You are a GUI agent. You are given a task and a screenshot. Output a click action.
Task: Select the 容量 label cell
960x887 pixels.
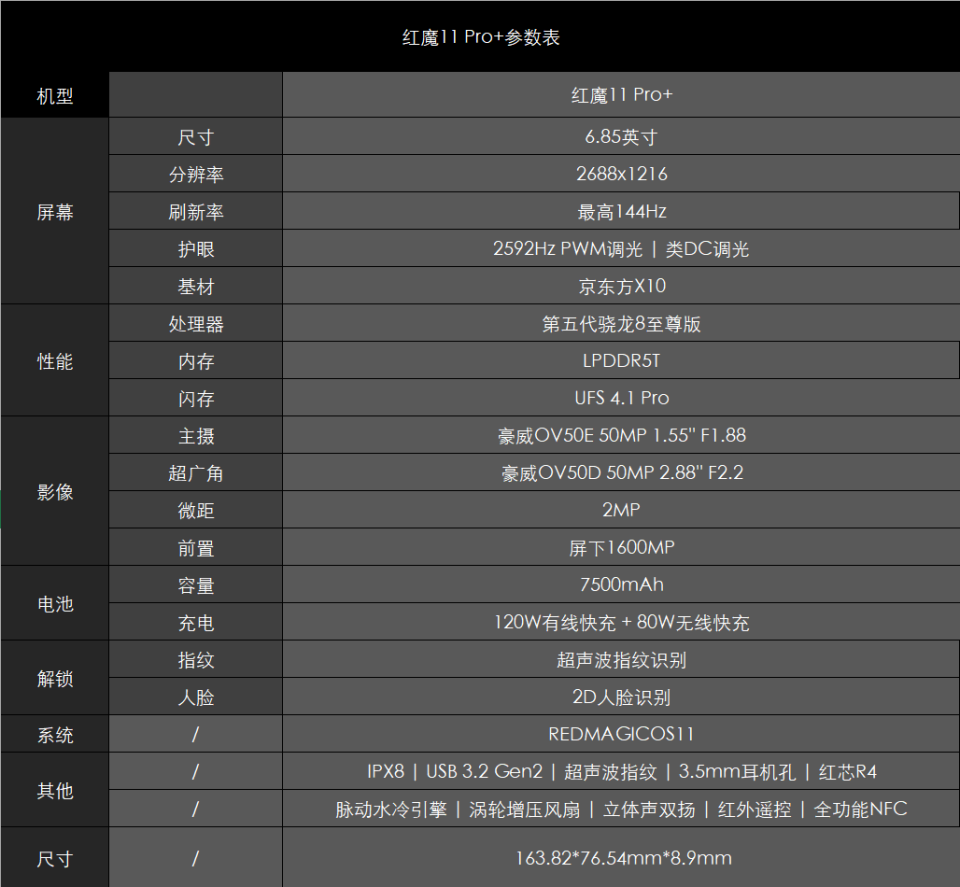pyautogui.click(x=196, y=585)
